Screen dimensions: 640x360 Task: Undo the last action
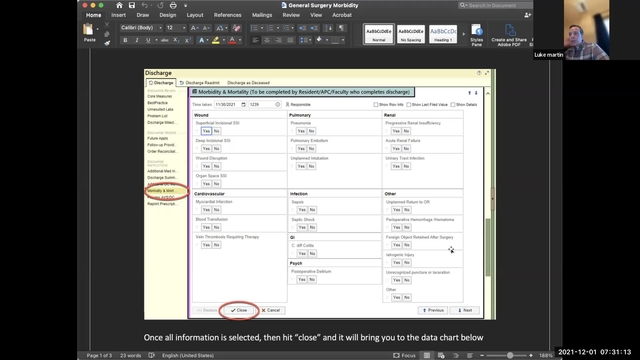pyautogui.click(x=144, y=5)
